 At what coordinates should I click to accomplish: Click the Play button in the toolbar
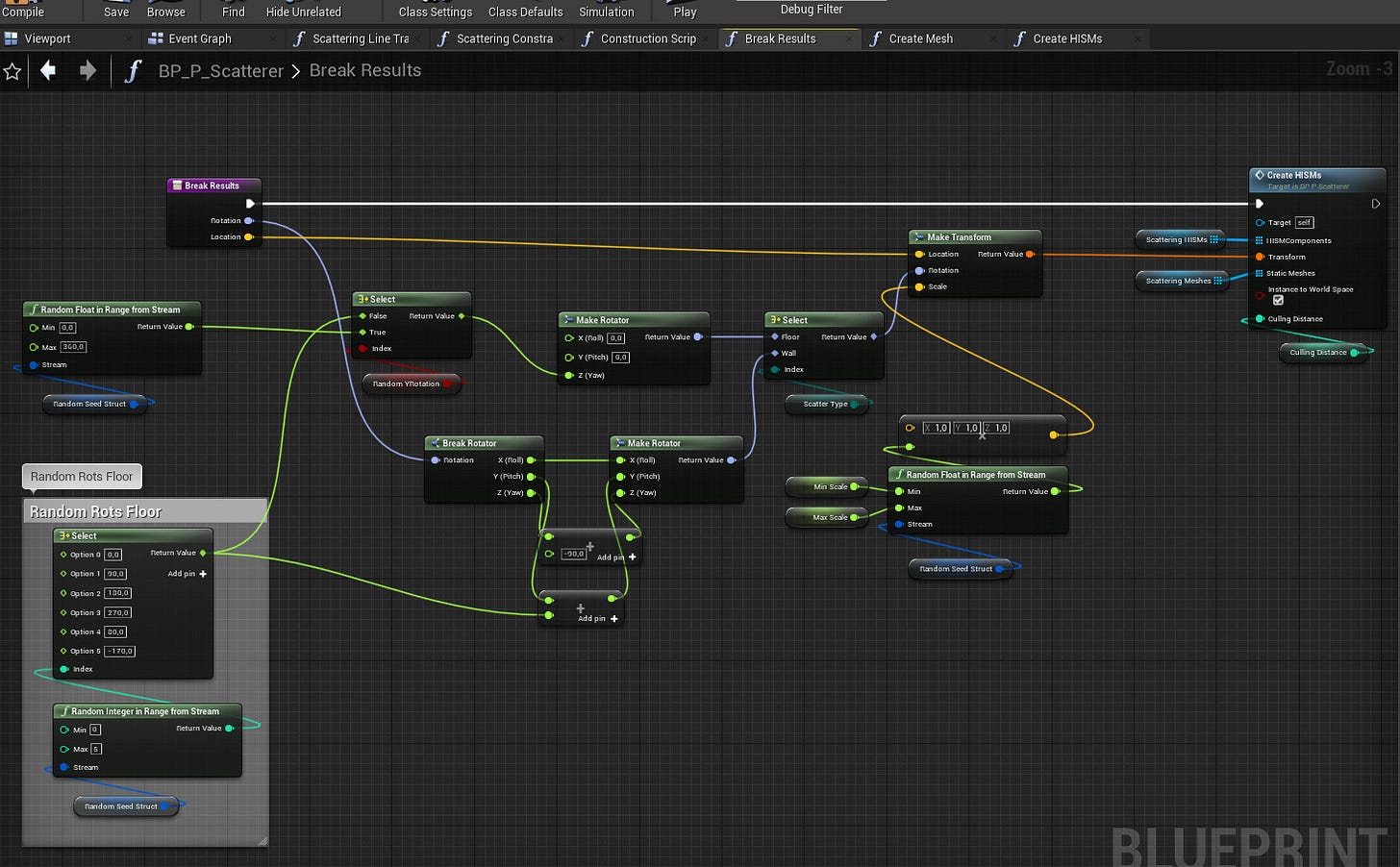686,12
